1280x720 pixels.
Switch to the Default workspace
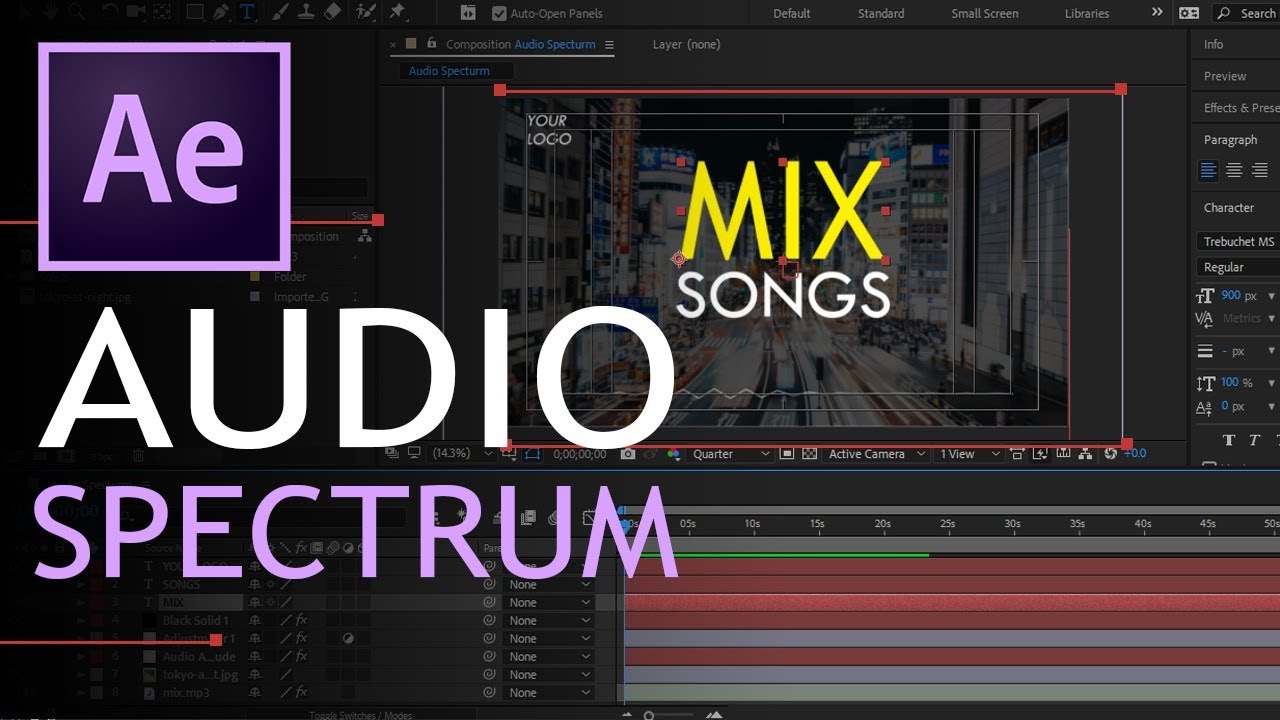[792, 14]
